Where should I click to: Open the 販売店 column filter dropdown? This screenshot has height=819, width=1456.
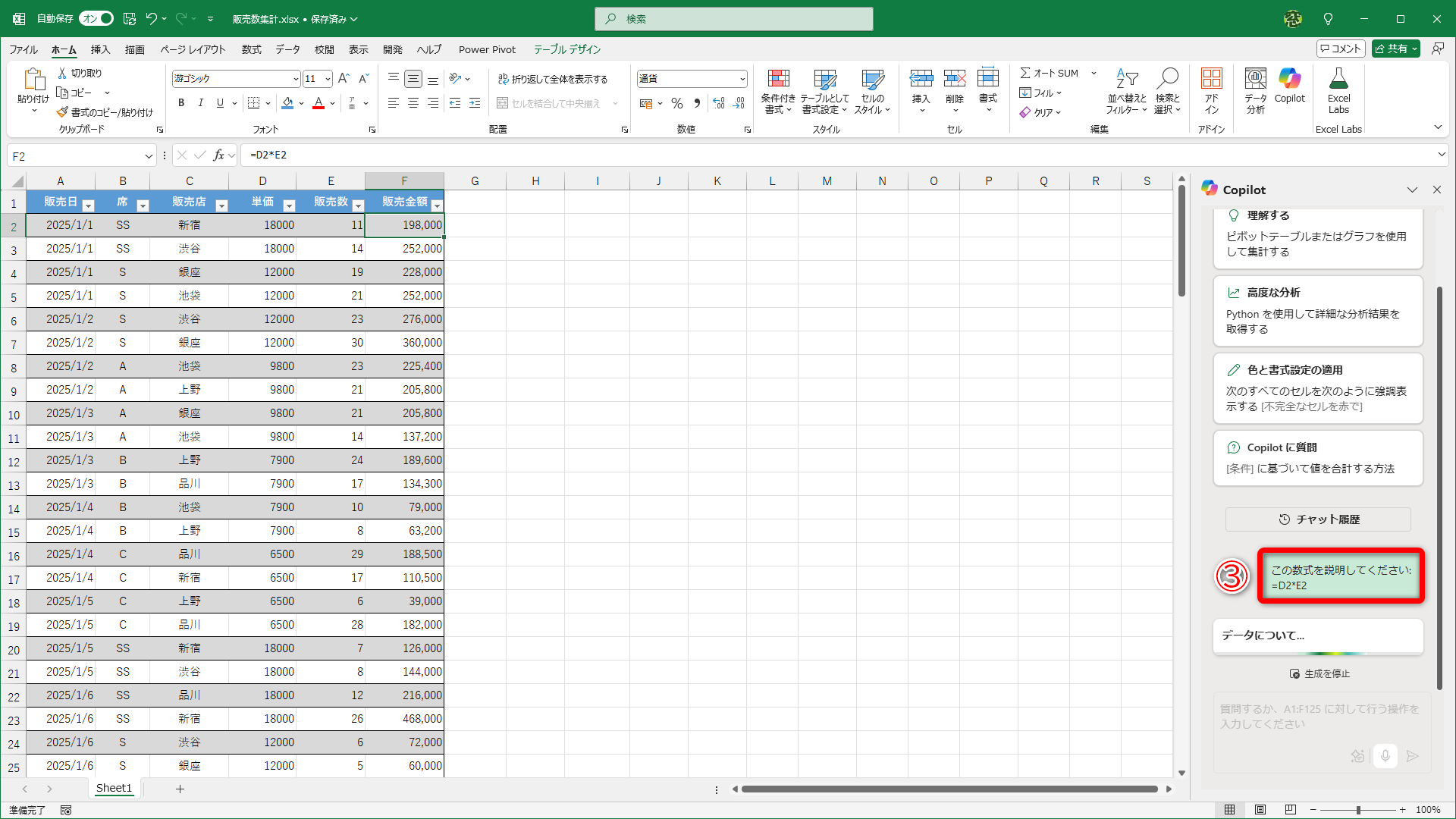click(x=221, y=206)
